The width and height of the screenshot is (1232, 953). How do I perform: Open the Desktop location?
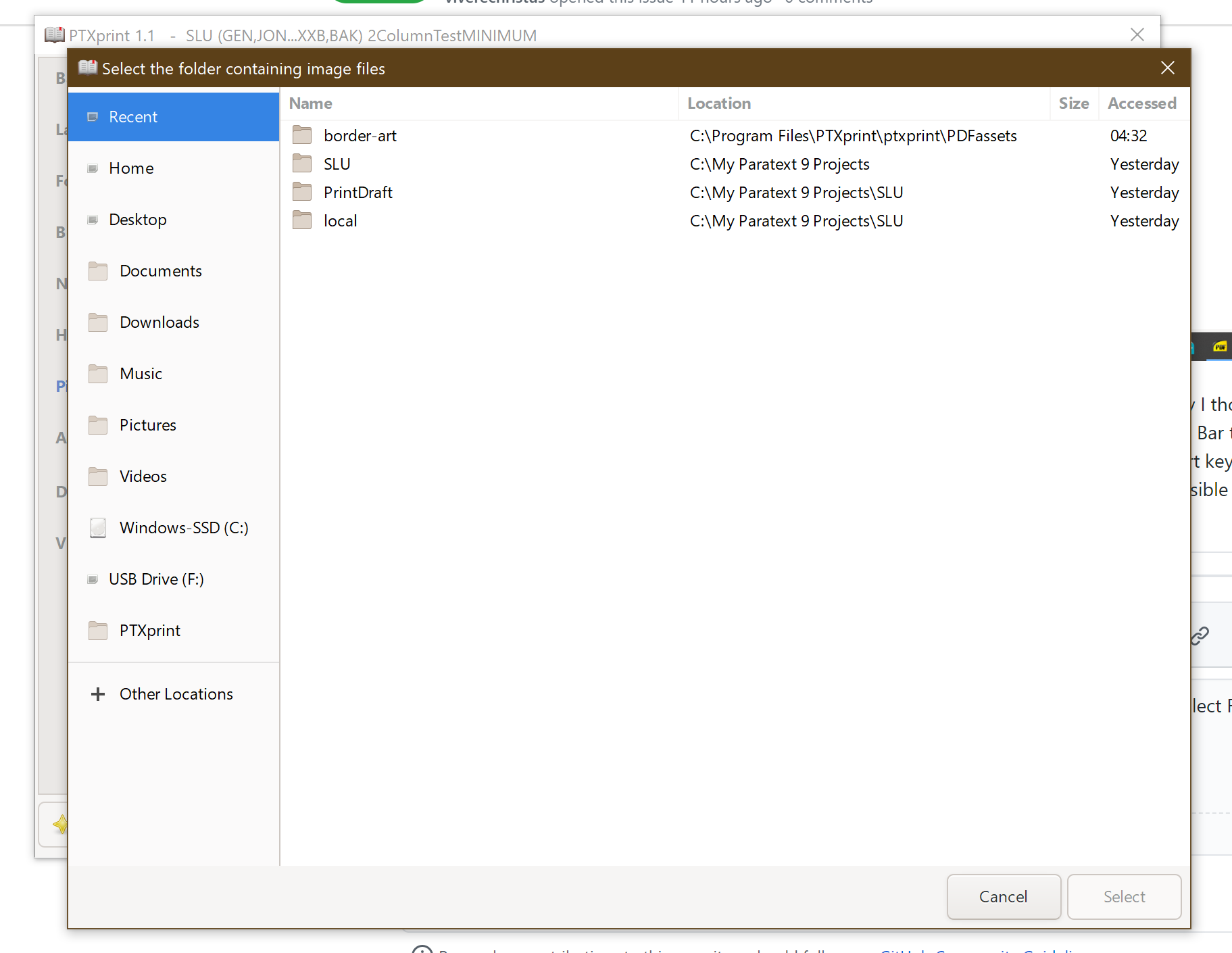[138, 219]
